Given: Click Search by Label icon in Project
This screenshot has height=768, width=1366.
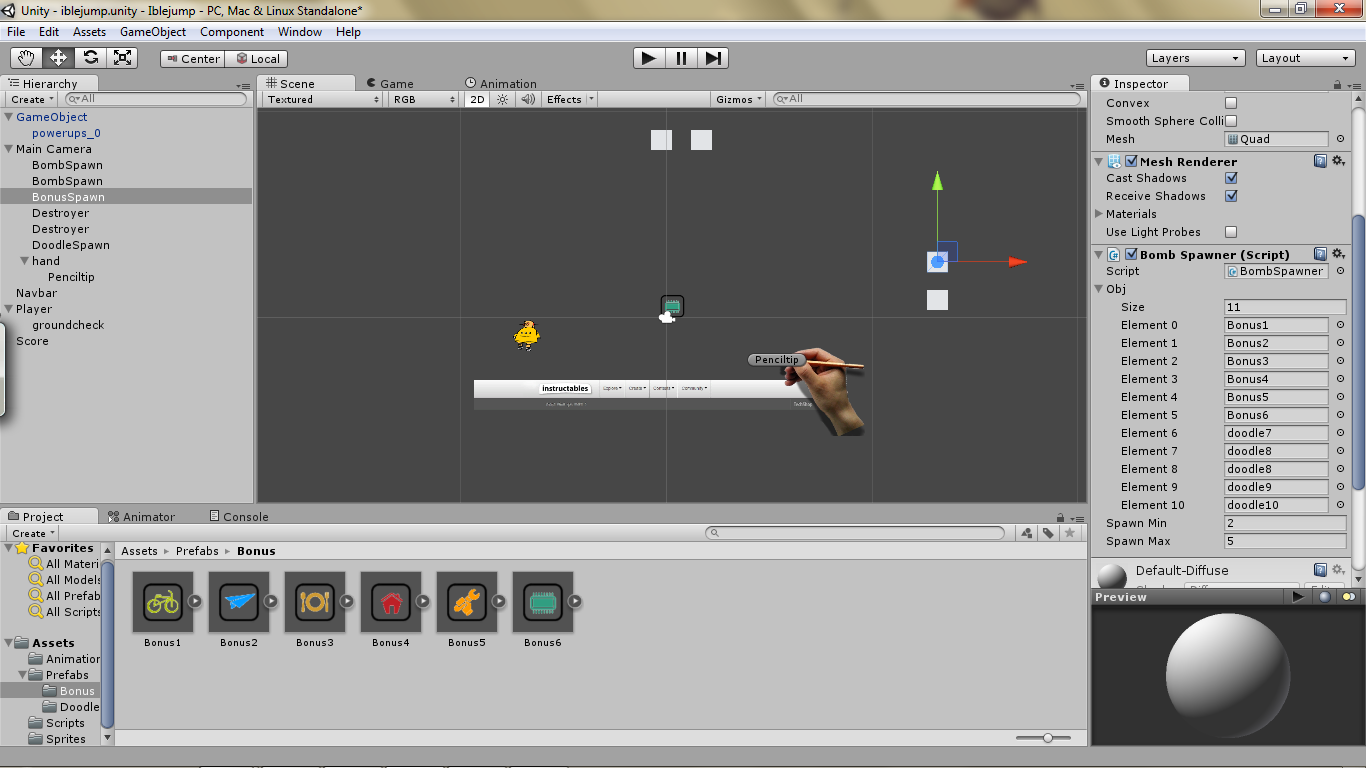Looking at the screenshot, I should pos(1048,533).
